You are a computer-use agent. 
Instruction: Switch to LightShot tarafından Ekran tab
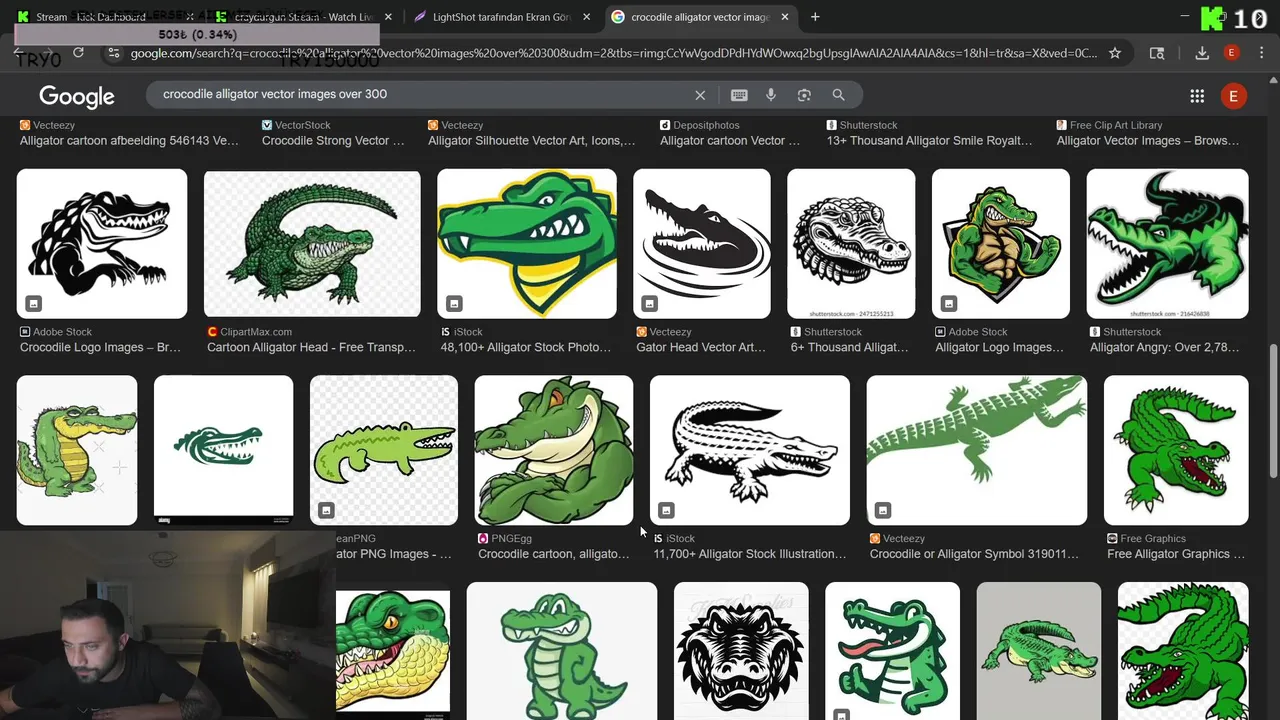click(x=504, y=17)
